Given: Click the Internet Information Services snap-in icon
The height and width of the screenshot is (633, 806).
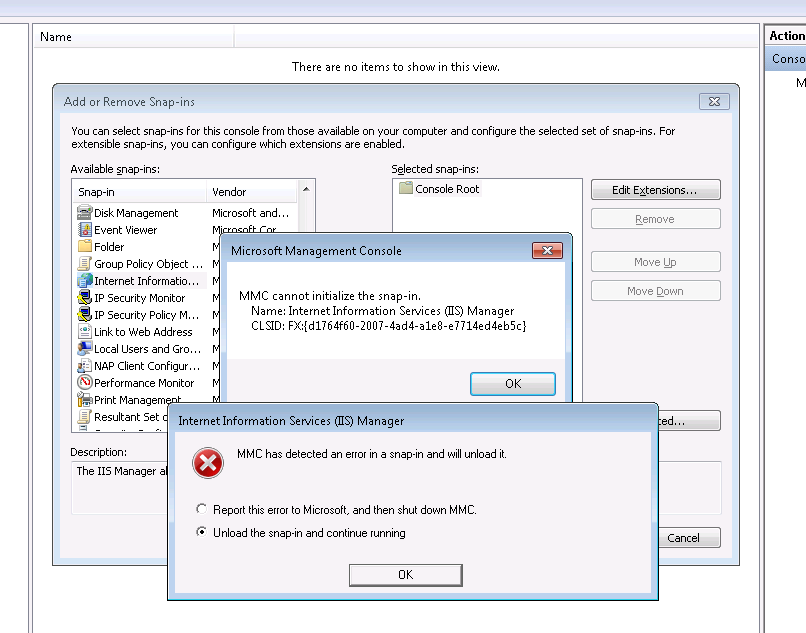Looking at the screenshot, I should point(84,280).
